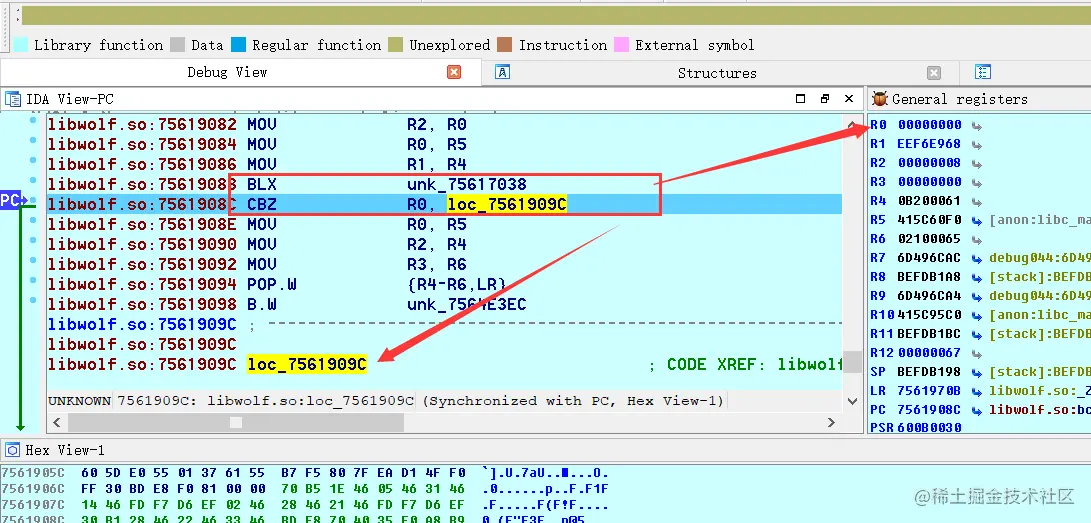Image resolution: width=1091 pixels, height=523 pixels.
Task: Click the General registers bug icon
Action: pos(879,99)
